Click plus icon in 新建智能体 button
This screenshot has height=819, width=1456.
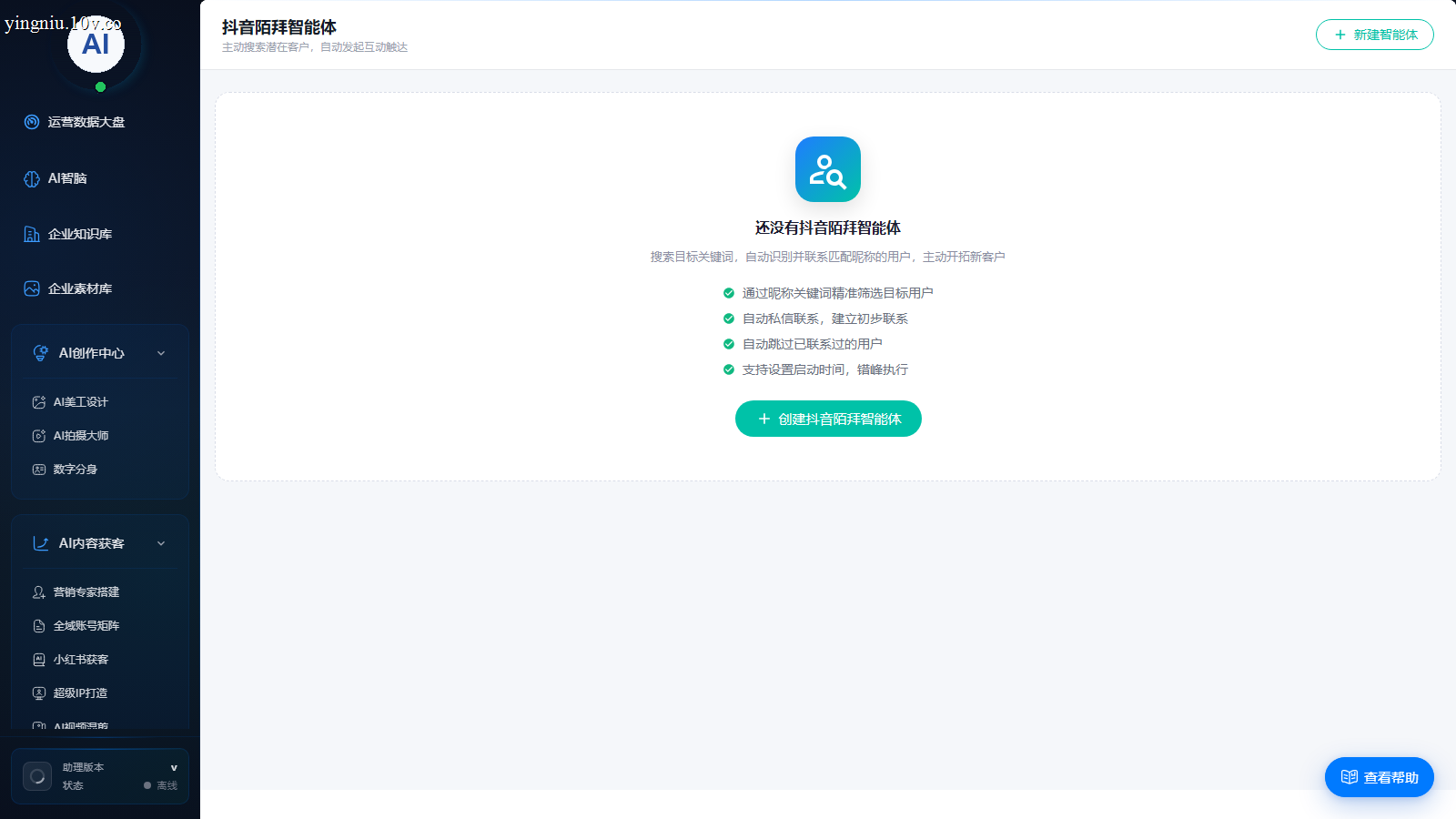[1340, 35]
